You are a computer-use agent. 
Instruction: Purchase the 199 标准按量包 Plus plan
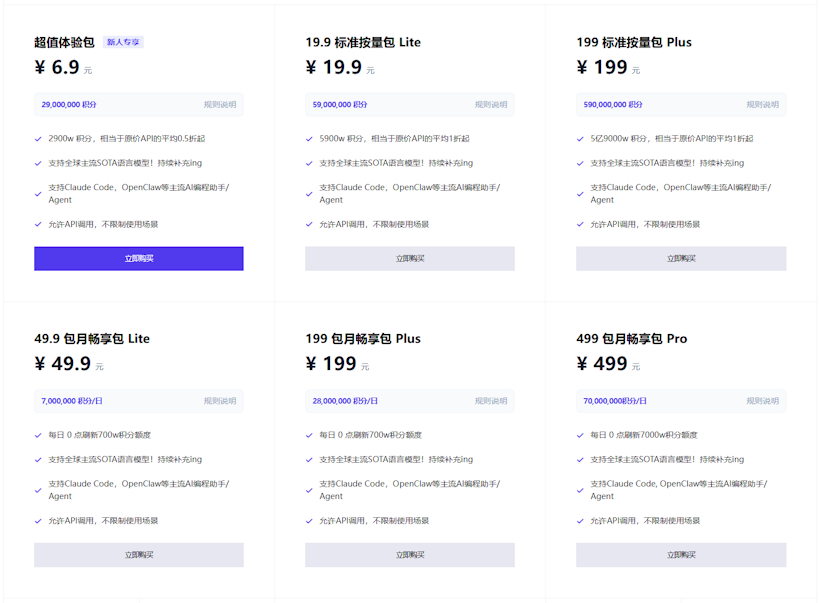click(681, 259)
